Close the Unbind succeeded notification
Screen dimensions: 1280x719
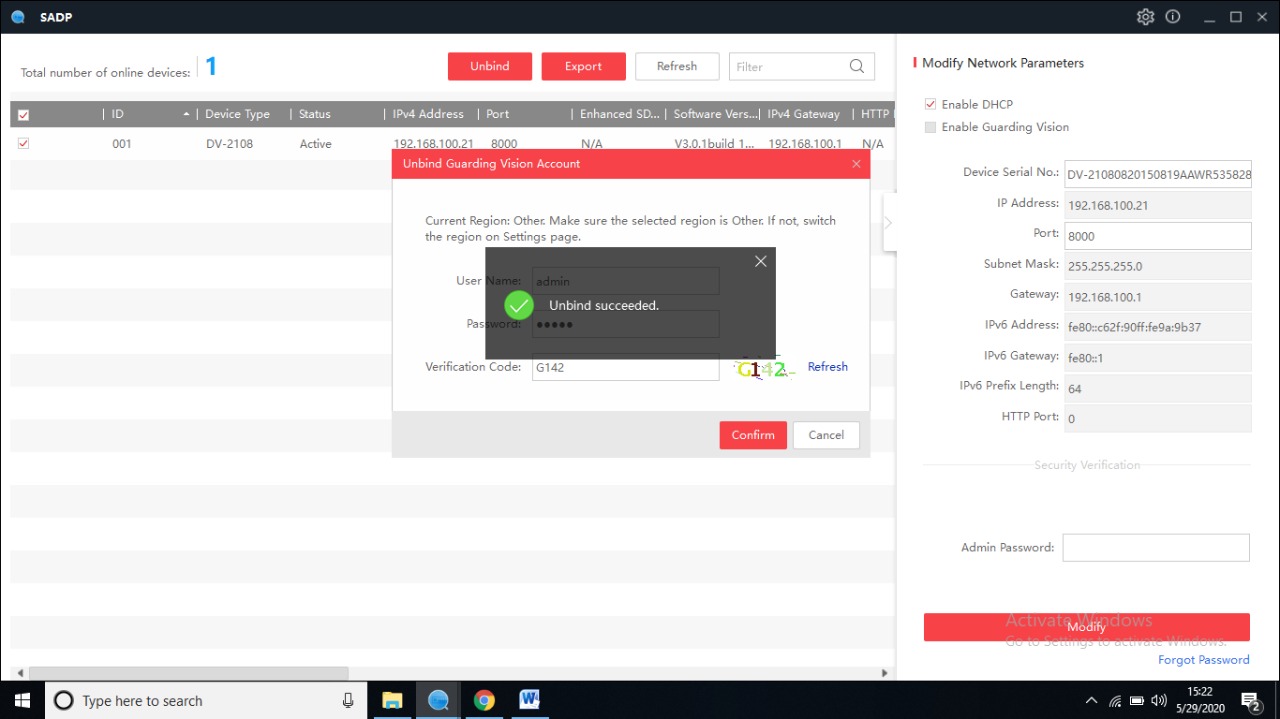(x=760, y=261)
